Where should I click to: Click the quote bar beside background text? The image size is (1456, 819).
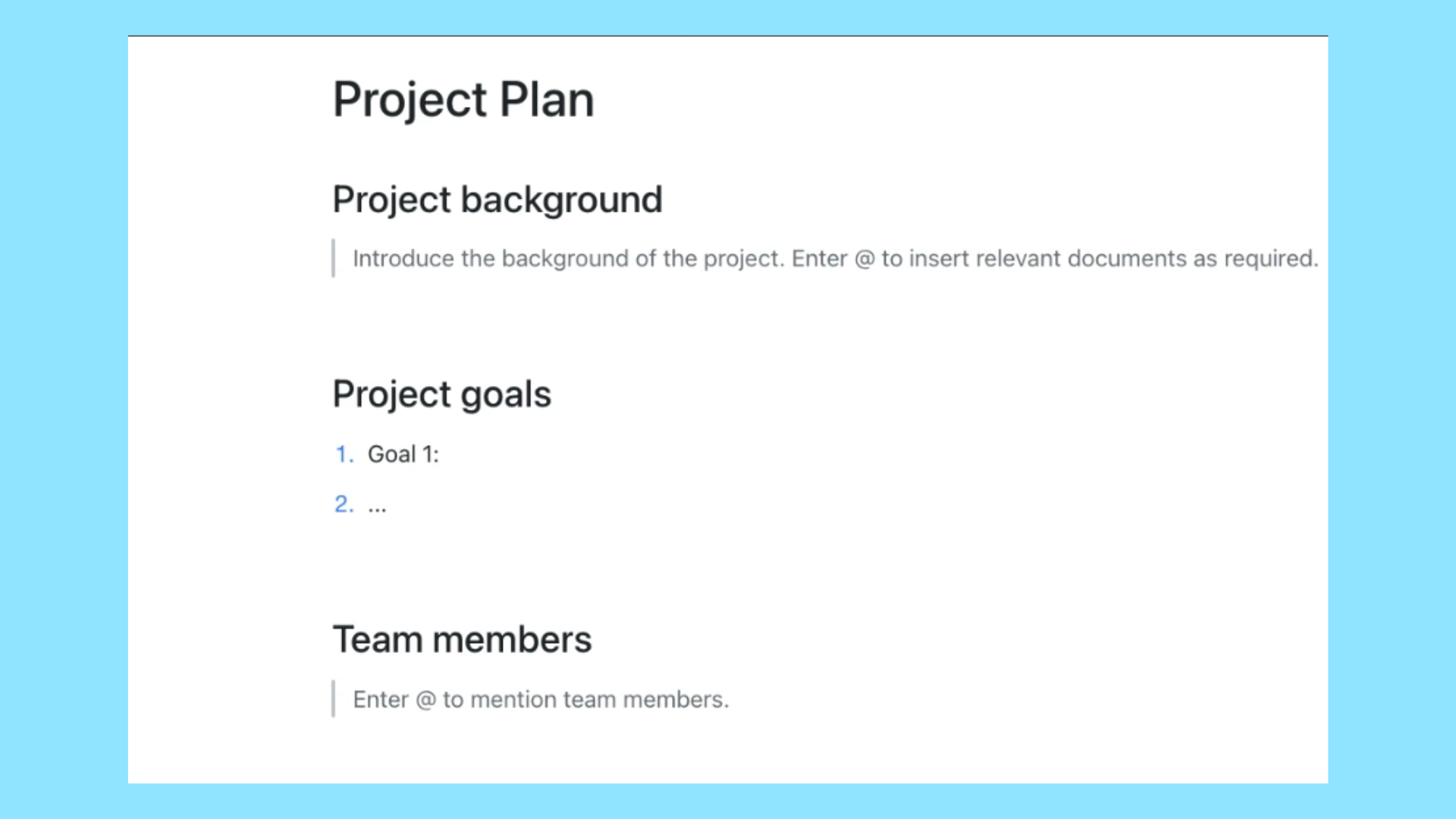pos(334,259)
